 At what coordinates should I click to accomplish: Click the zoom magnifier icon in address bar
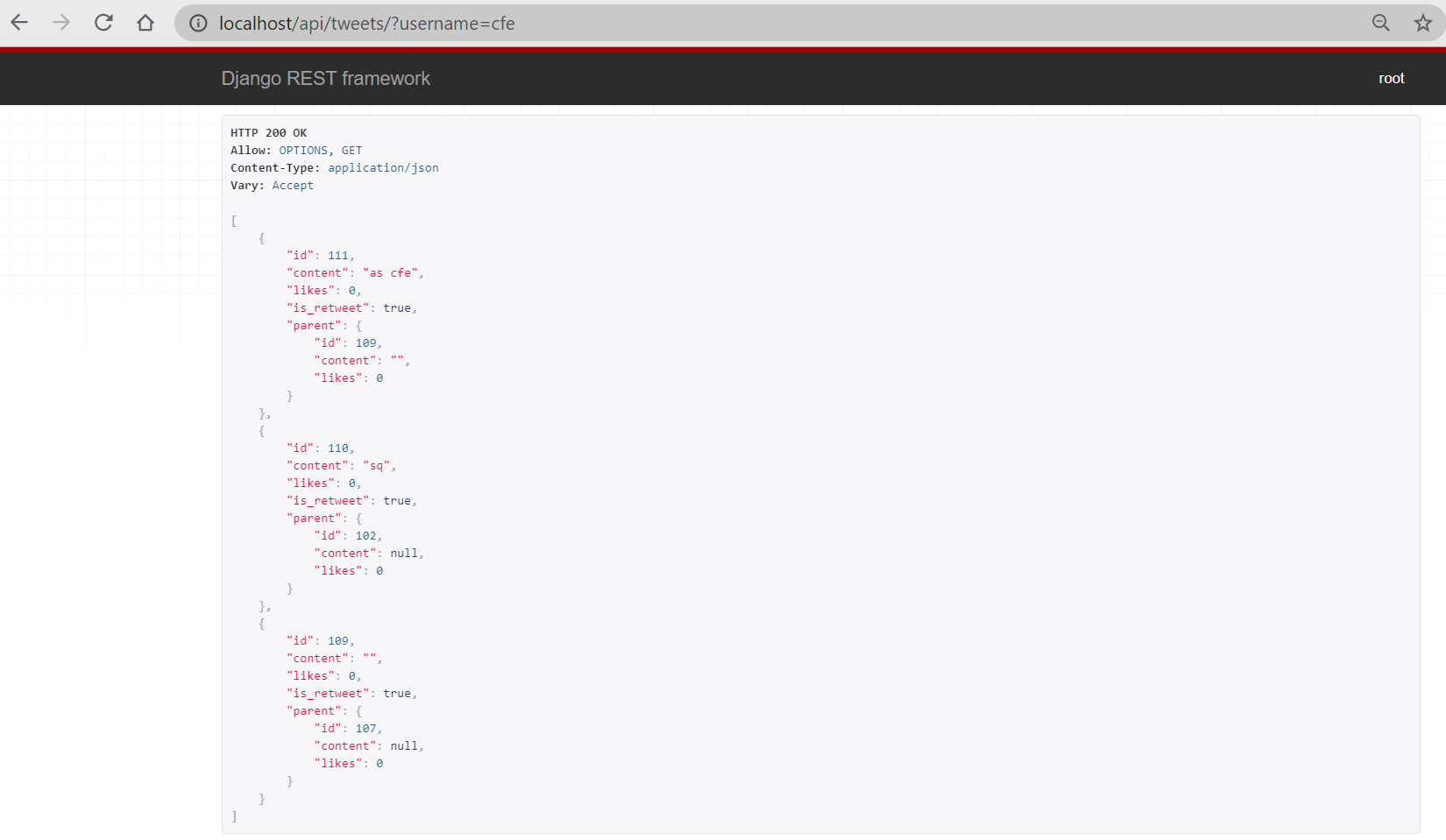1381,23
